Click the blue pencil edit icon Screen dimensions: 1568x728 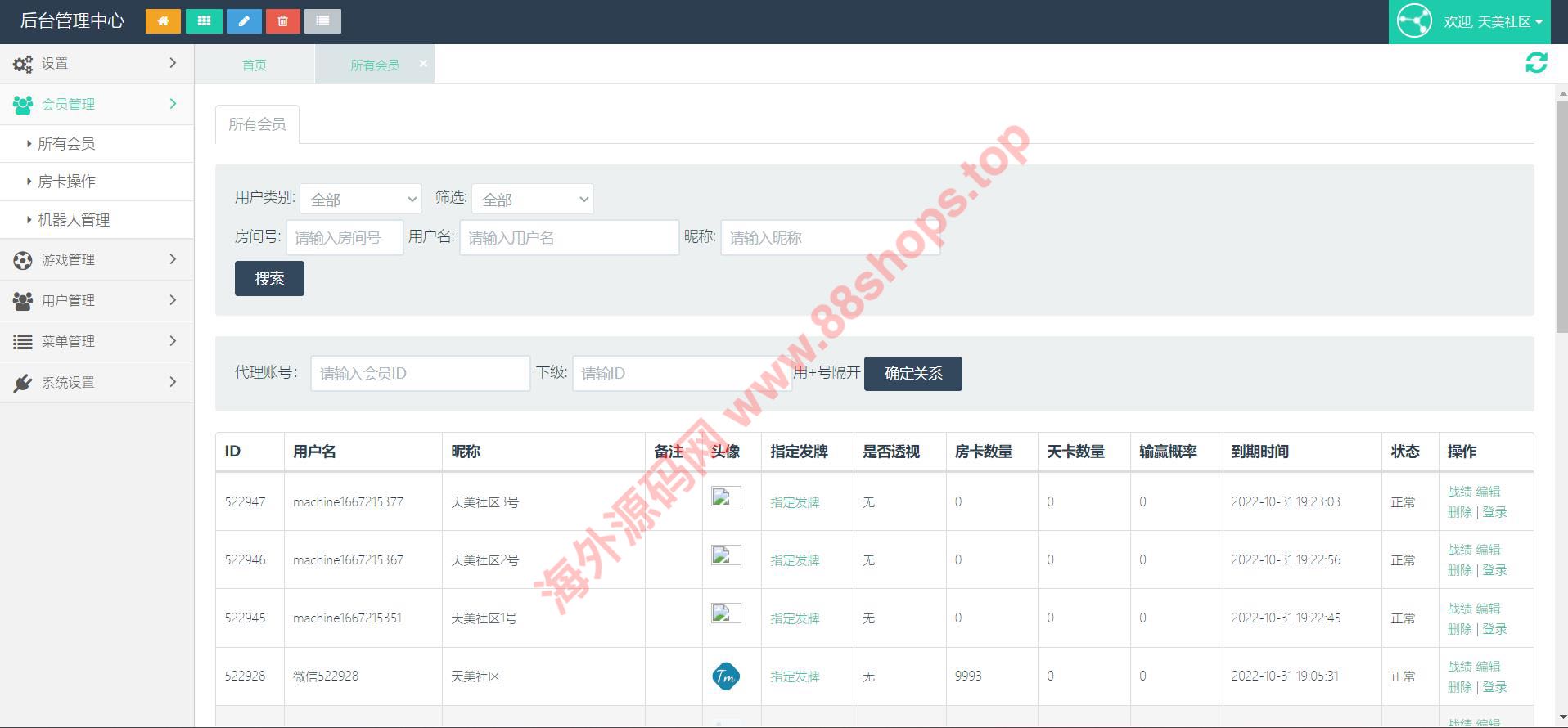pos(244,21)
